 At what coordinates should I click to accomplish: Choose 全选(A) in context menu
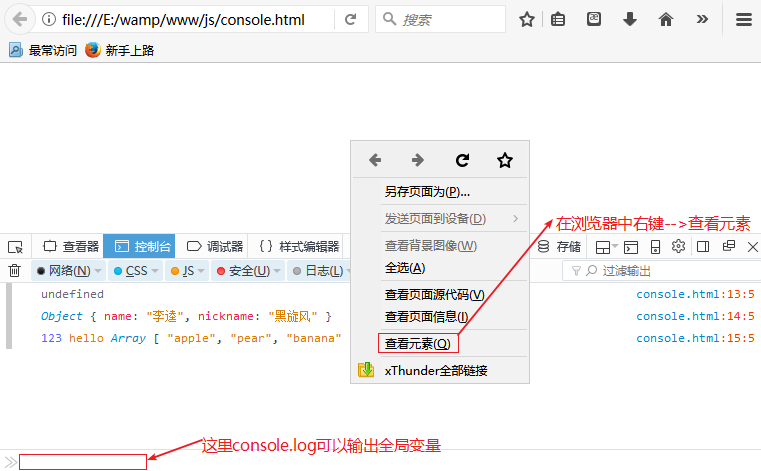440,268
